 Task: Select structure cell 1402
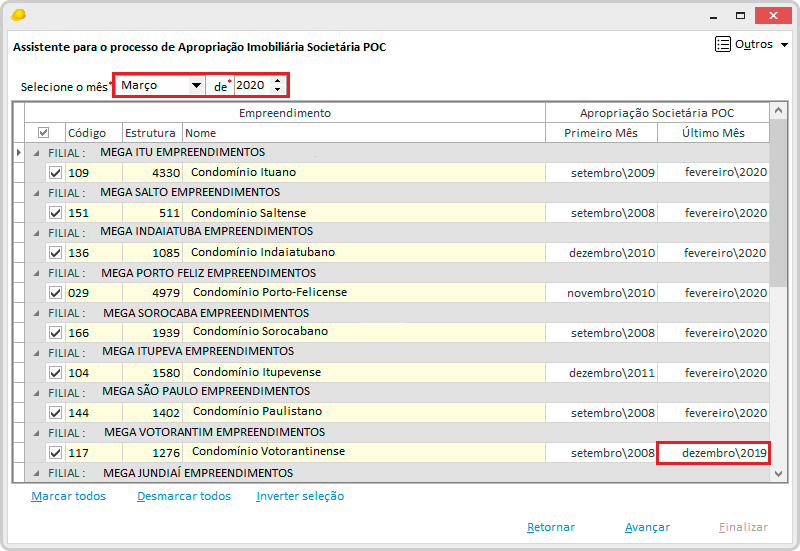coord(152,413)
